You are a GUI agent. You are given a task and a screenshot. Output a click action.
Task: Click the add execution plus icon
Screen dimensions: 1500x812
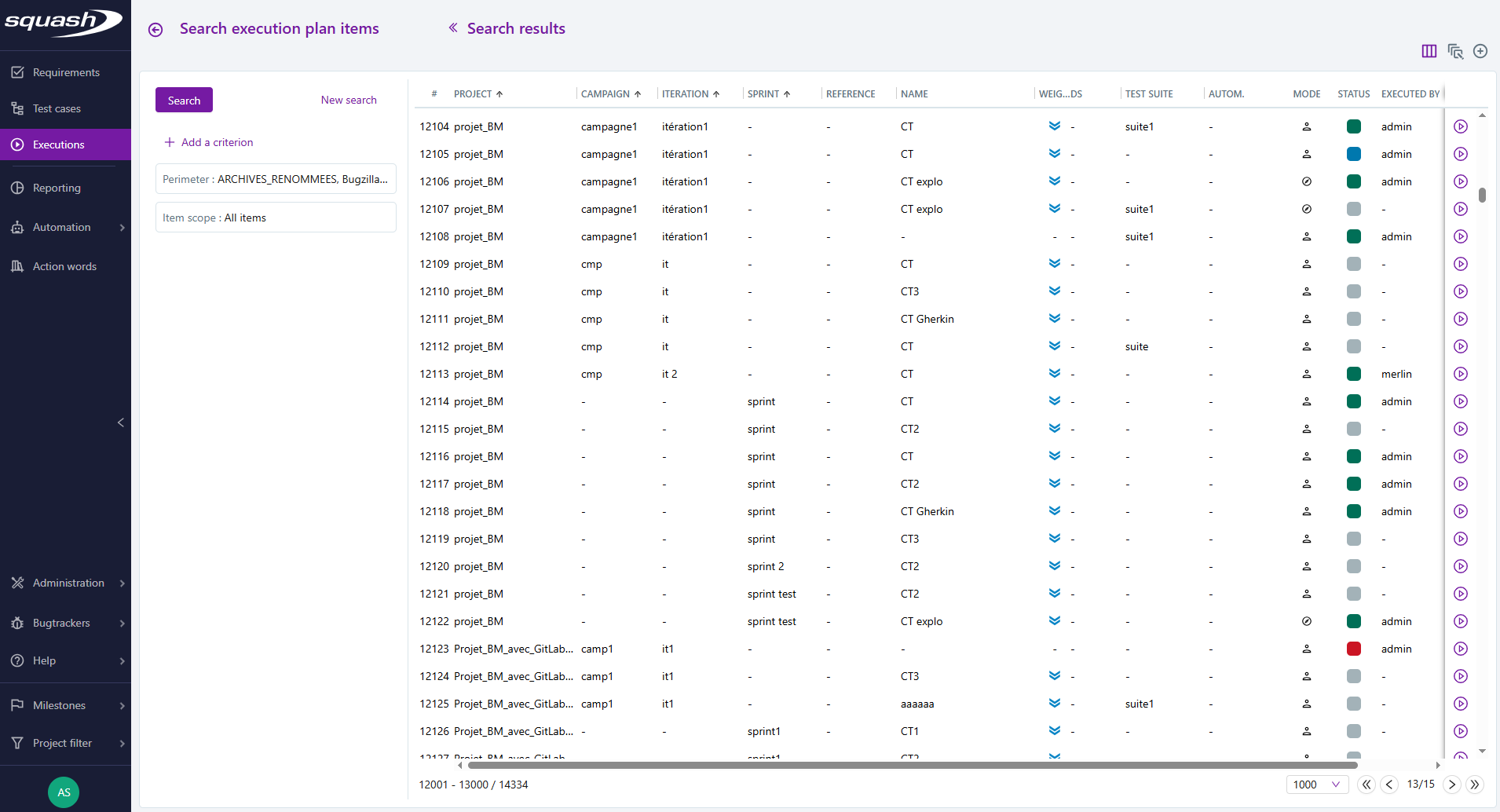pyautogui.click(x=1480, y=51)
